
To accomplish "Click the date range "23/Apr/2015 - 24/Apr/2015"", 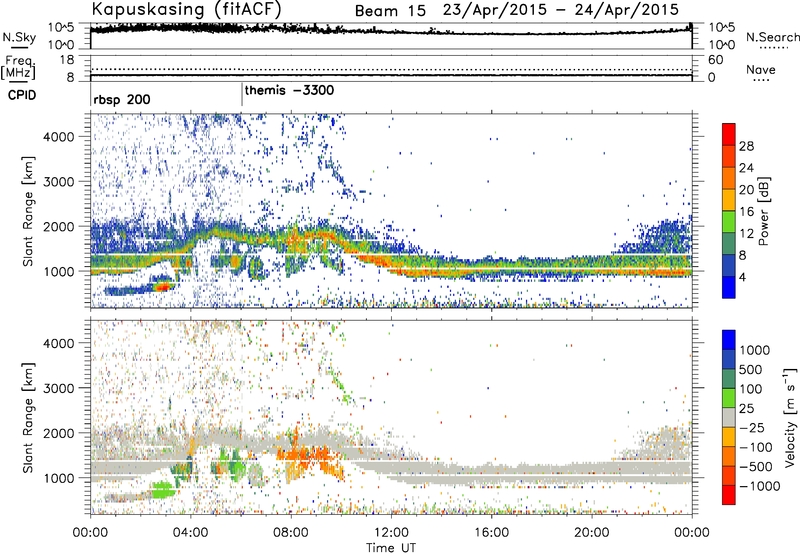I will pyautogui.click(x=561, y=10).
